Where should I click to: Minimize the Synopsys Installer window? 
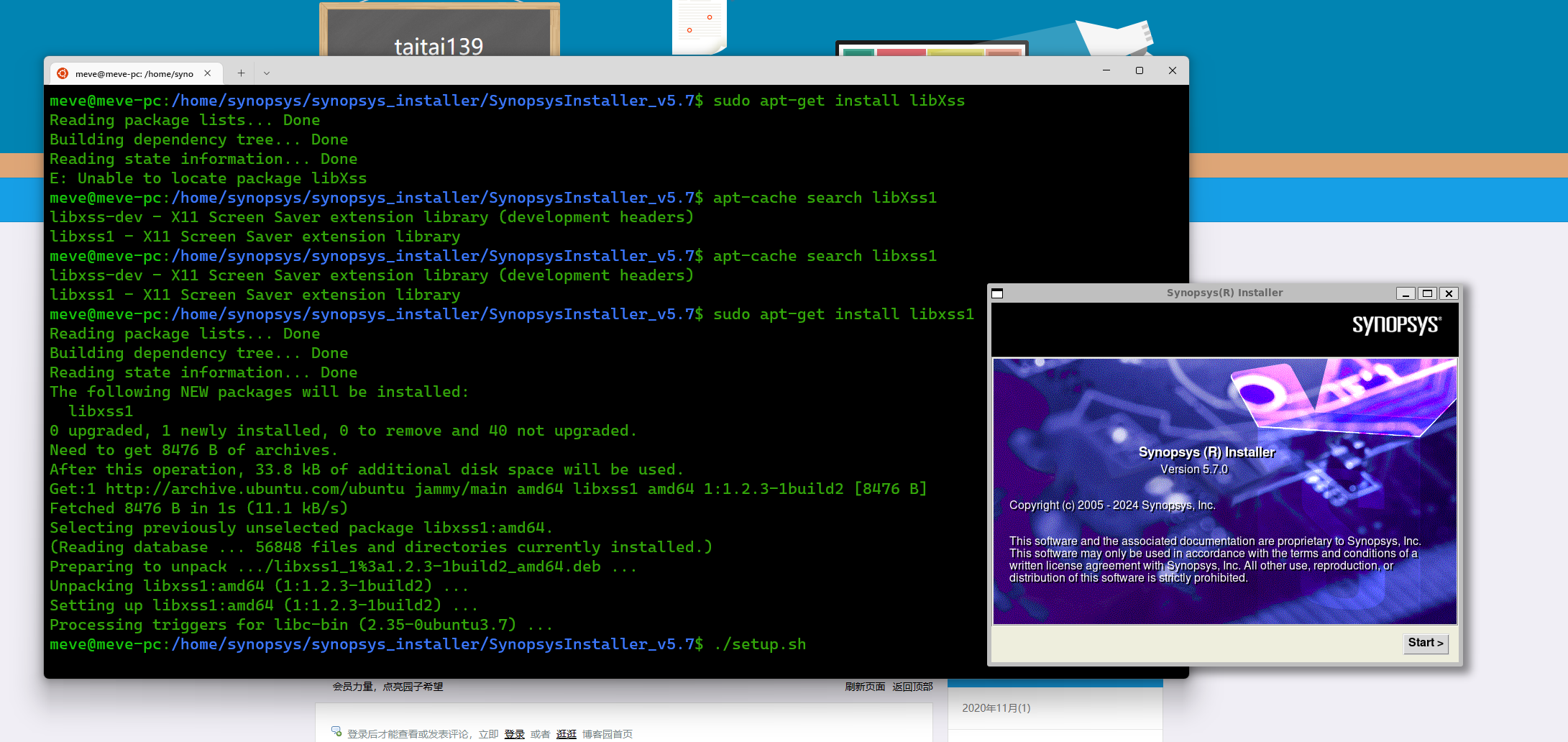[1406, 293]
